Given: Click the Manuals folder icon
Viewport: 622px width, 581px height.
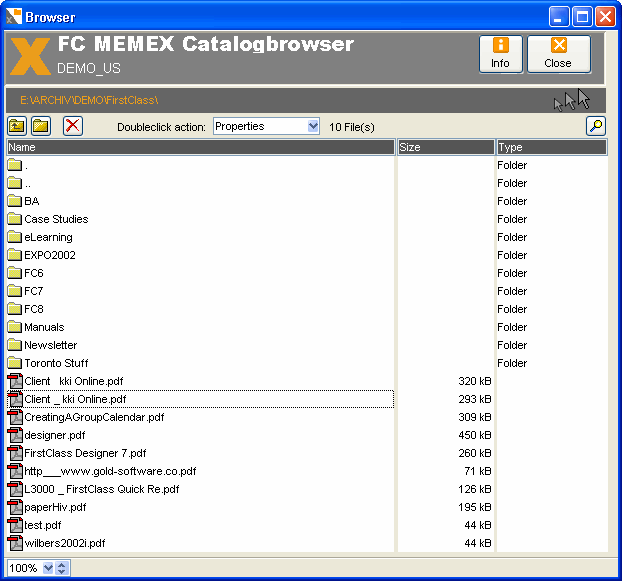Looking at the screenshot, I should click(x=15, y=327).
